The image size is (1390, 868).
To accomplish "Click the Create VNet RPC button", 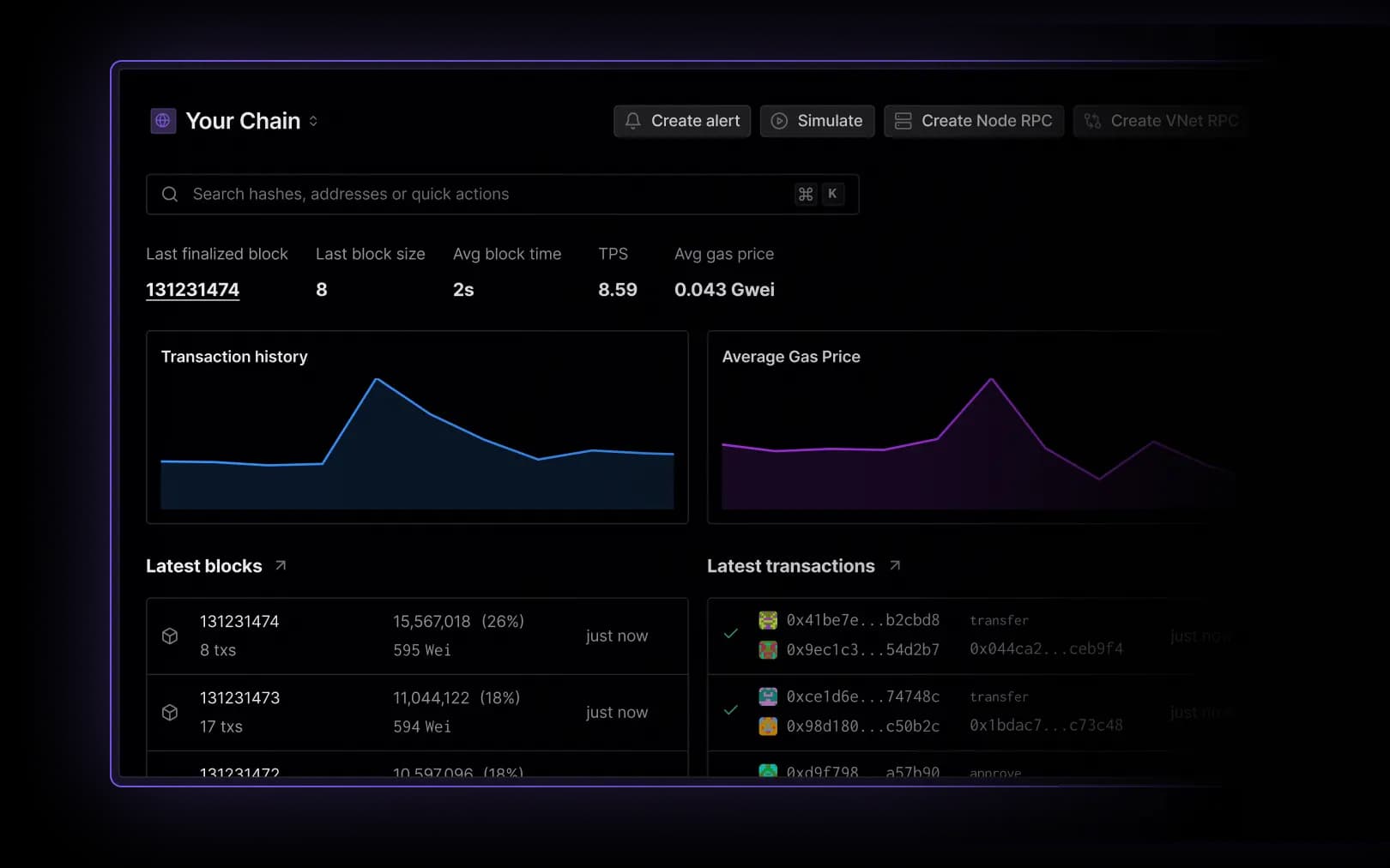I will [x=1162, y=121].
